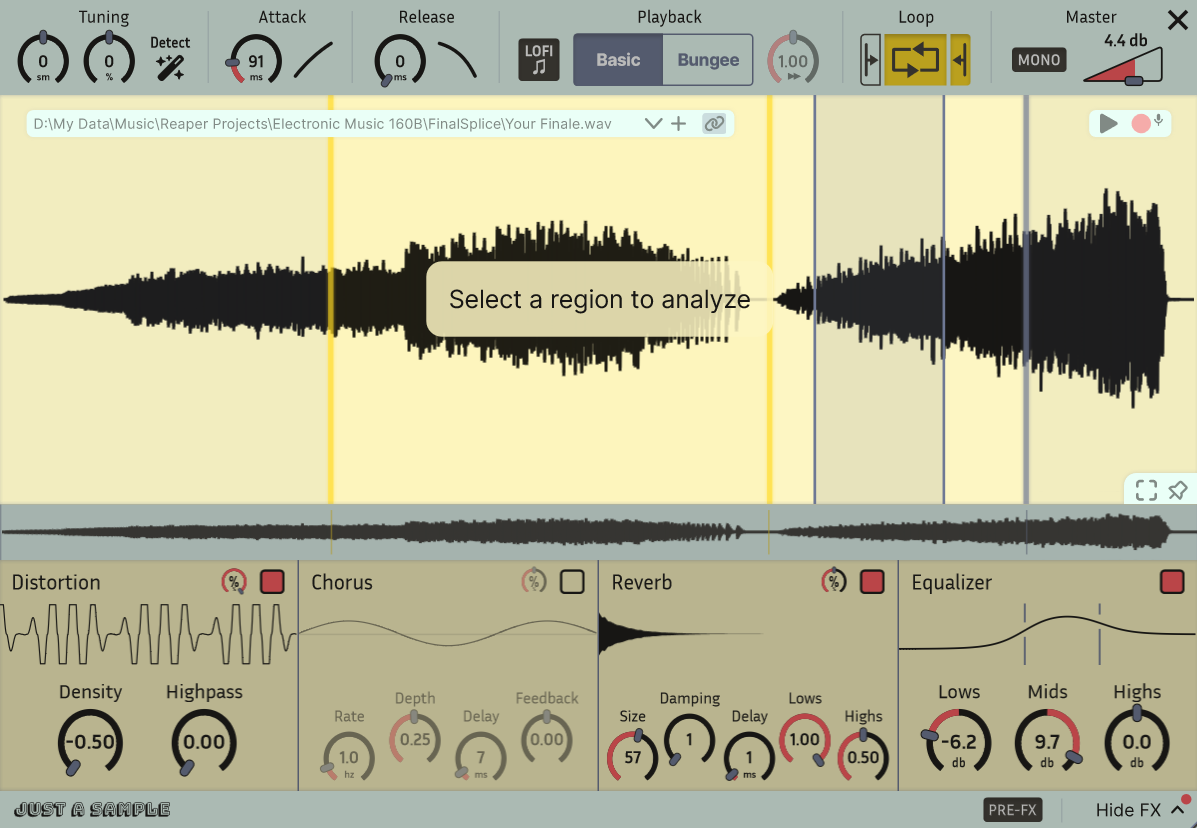
Task: Click the pin icon in waveform view
Action: click(x=1177, y=490)
